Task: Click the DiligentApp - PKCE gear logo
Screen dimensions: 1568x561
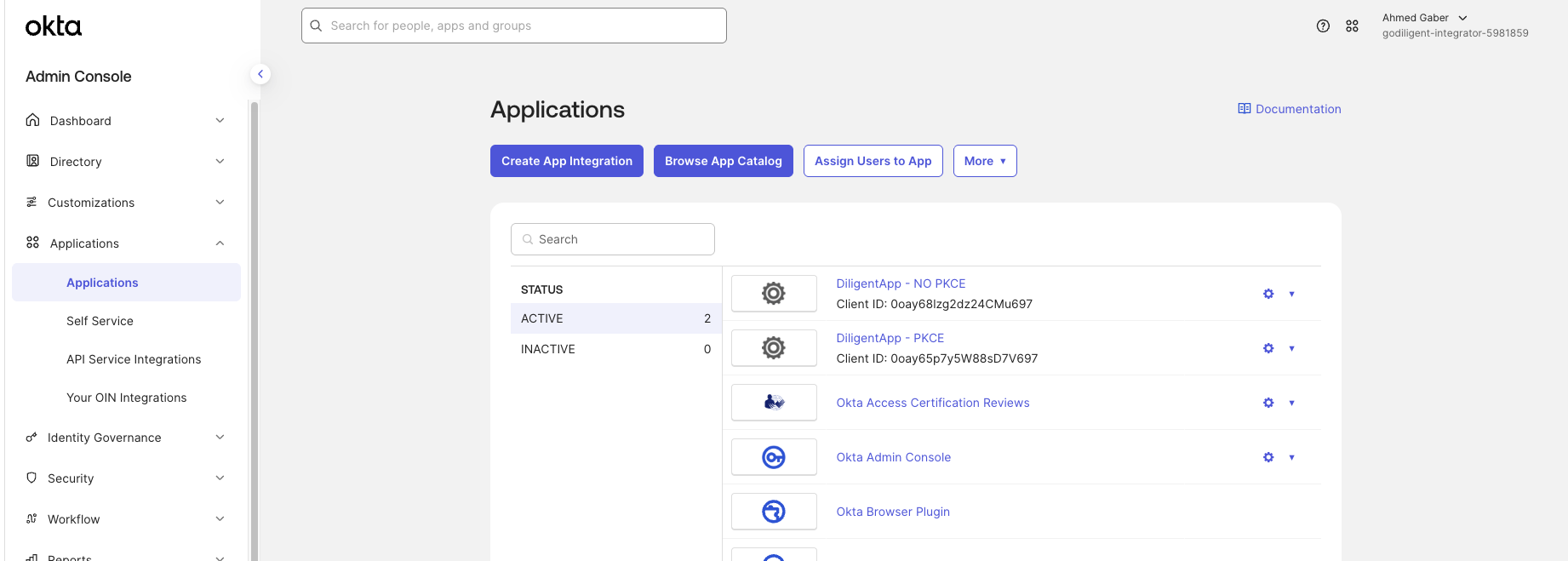Action: click(774, 348)
